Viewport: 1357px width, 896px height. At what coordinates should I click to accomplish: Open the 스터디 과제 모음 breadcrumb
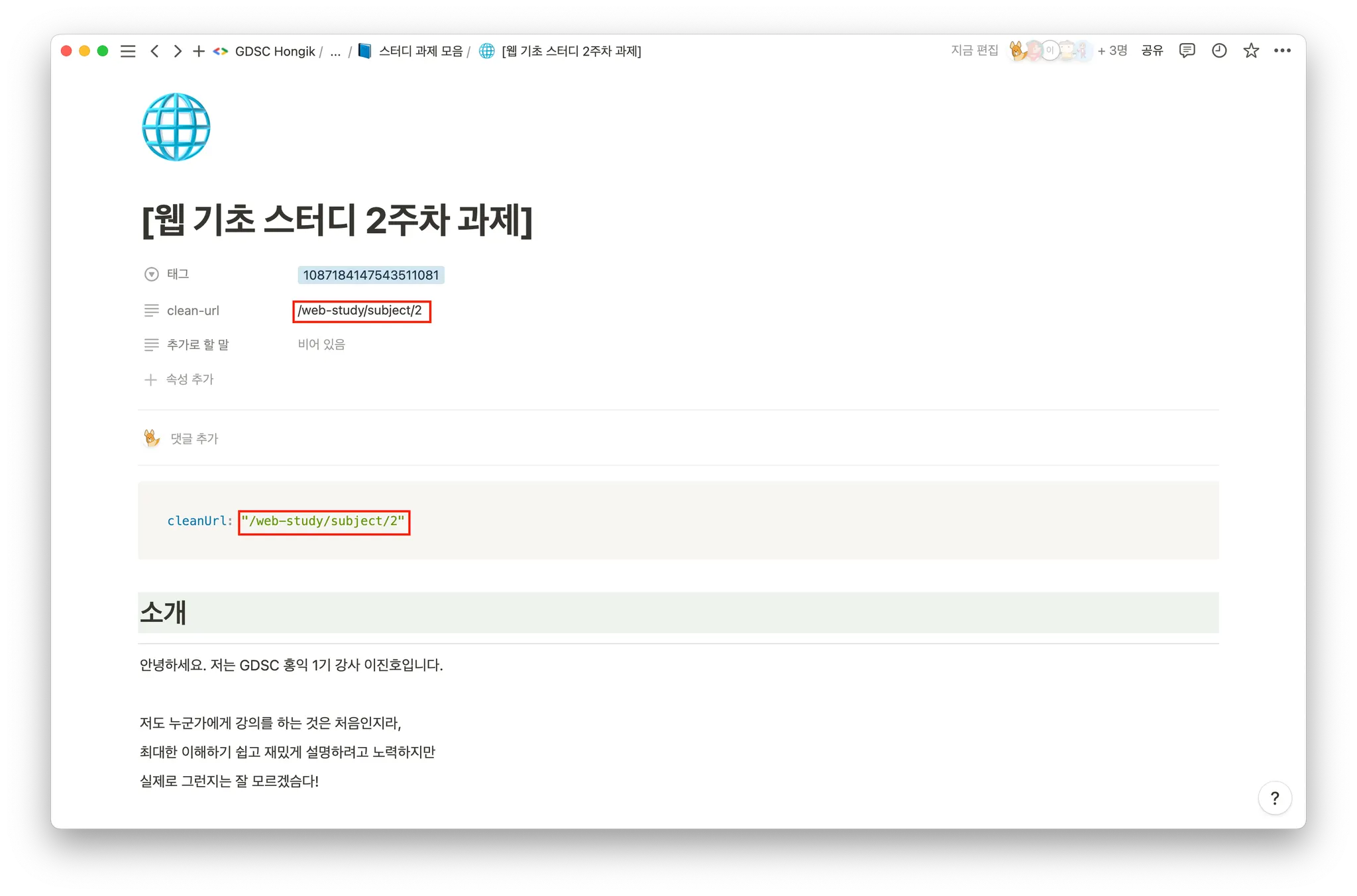click(x=420, y=52)
